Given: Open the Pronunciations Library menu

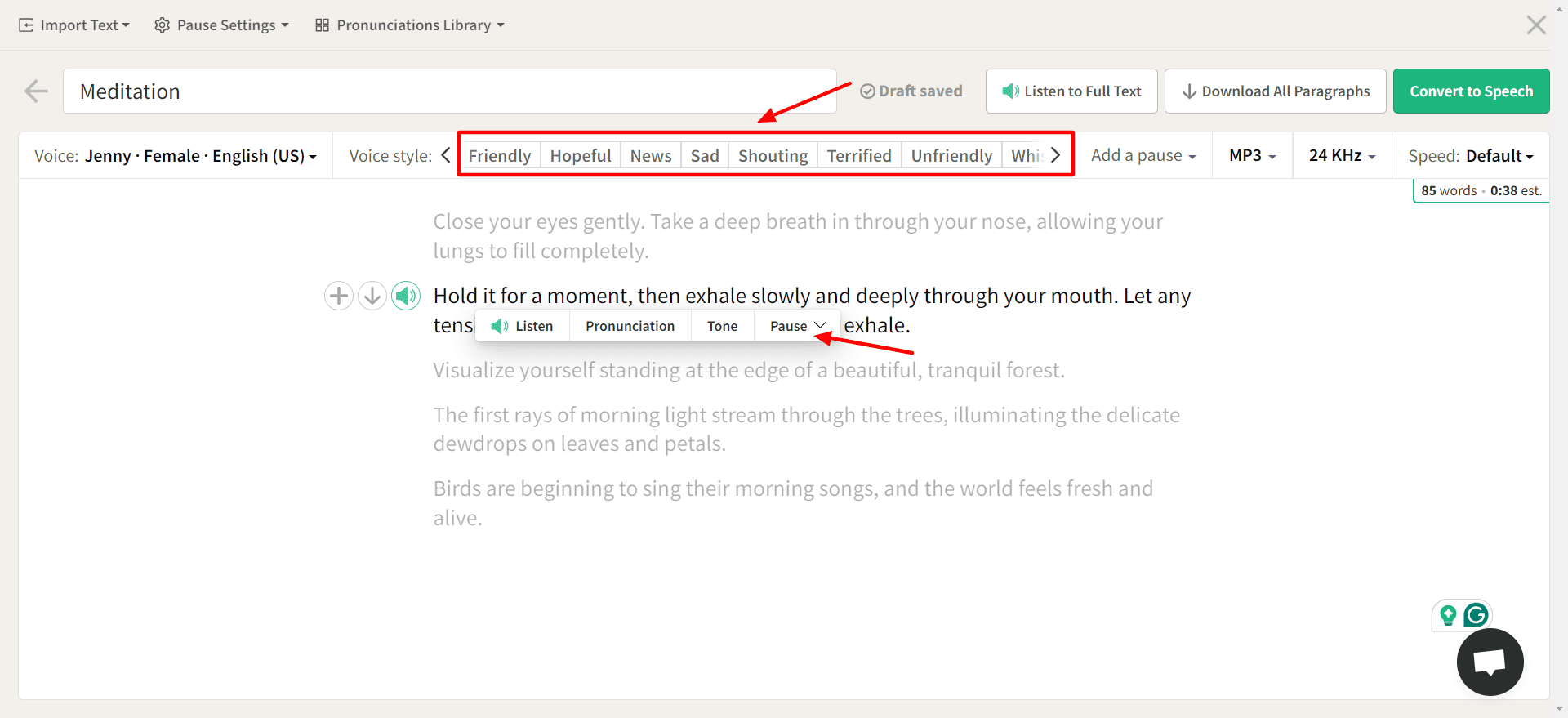Looking at the screenshot, I should pos(410,25).
